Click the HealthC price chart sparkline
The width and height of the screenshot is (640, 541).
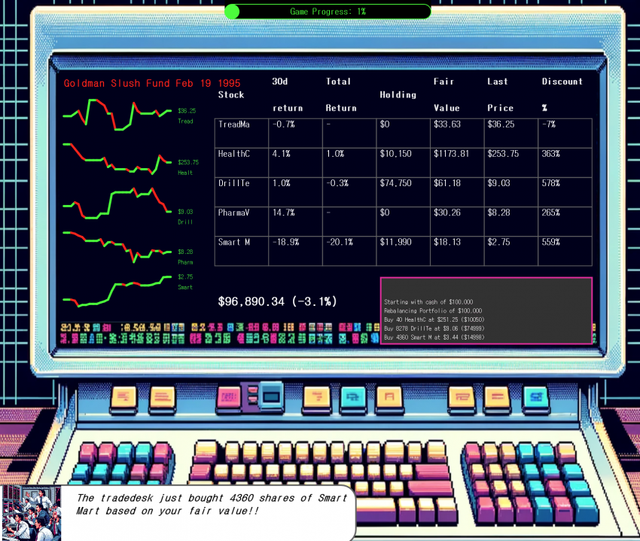point(117,160)
